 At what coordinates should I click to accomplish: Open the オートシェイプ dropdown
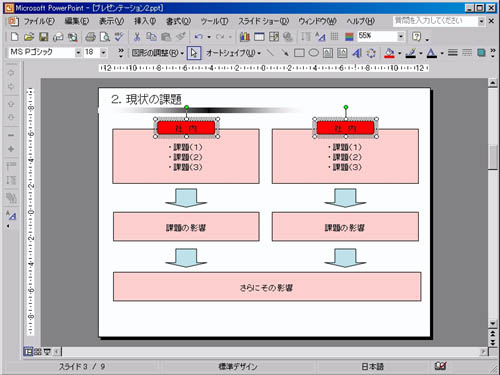pyautogui.click(x=233, y=53)
